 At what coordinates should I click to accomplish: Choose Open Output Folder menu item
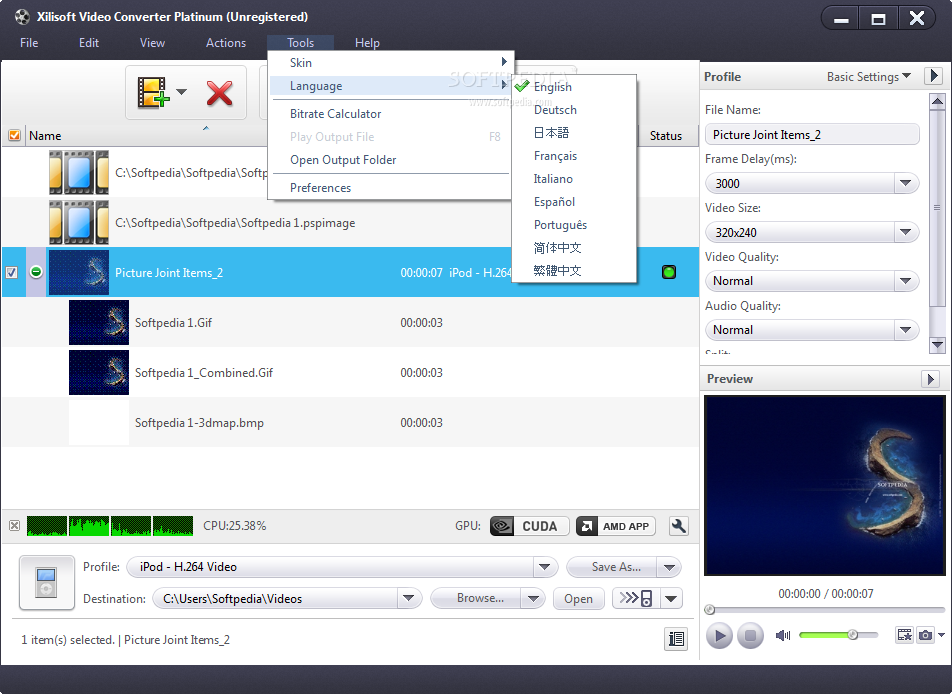[390, 160]
